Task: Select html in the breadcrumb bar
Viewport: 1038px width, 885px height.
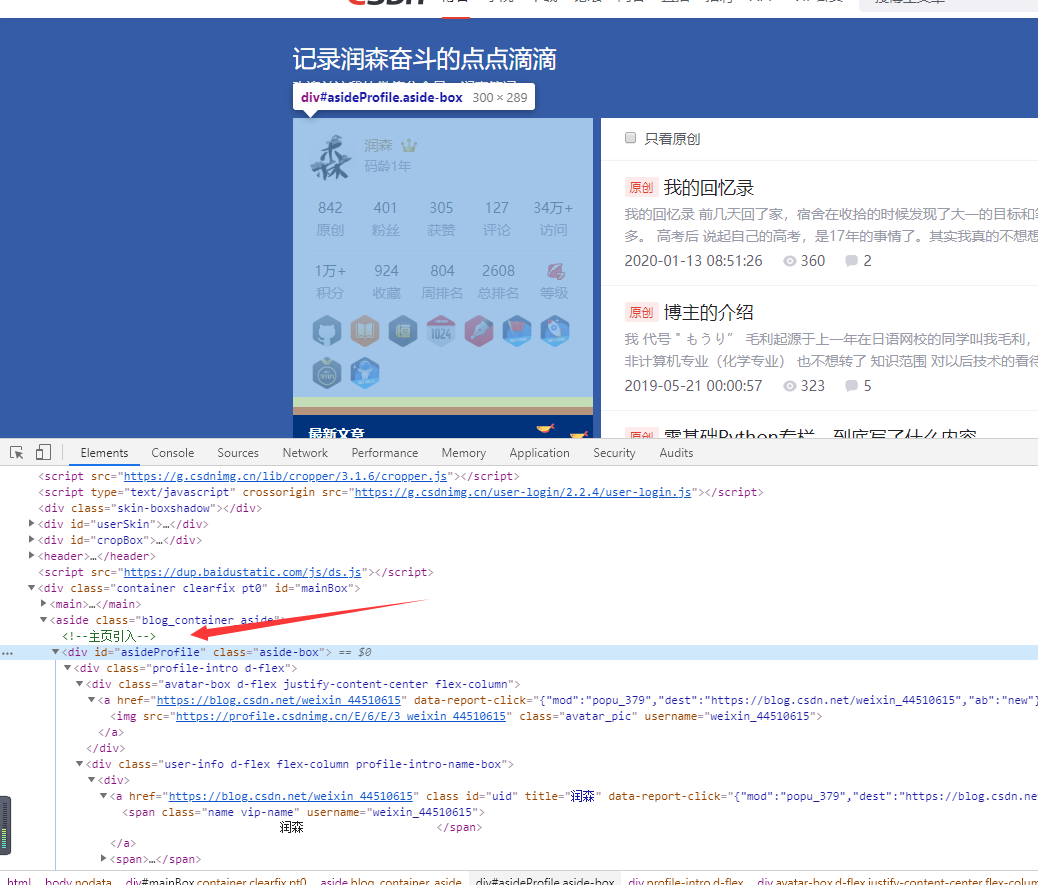Action: [19, 880]
